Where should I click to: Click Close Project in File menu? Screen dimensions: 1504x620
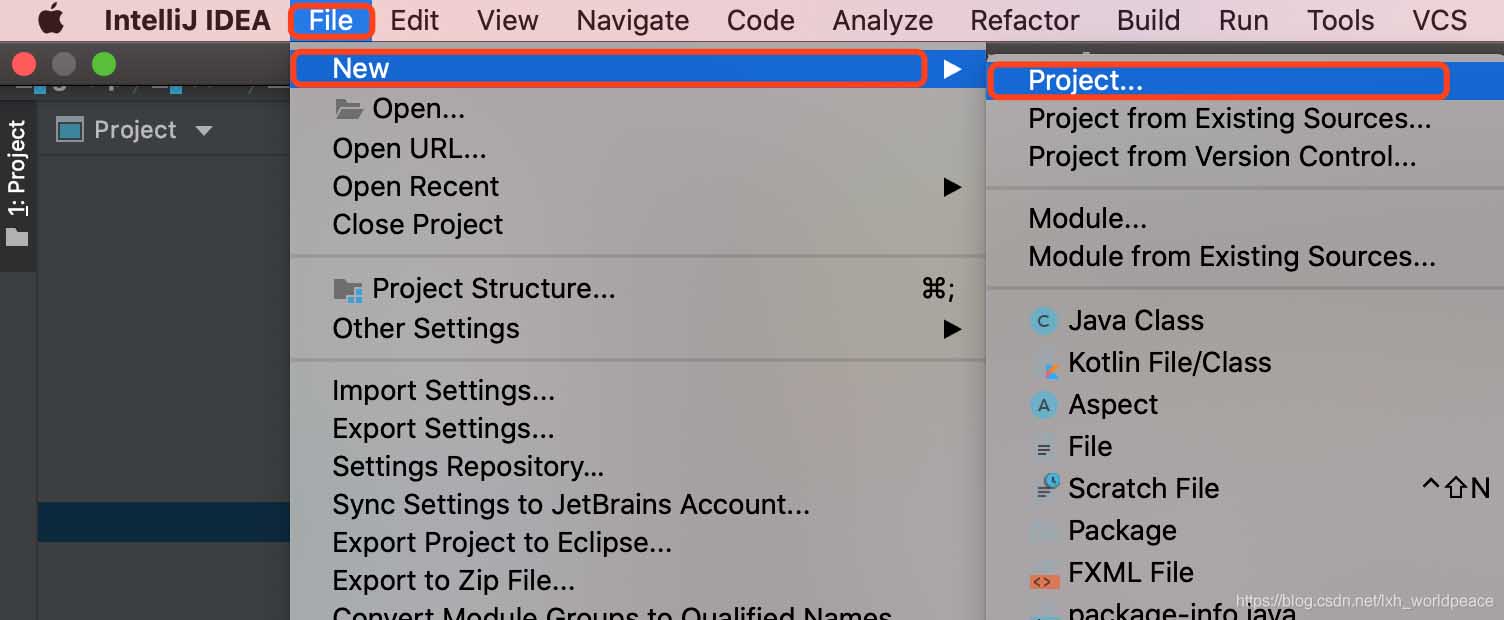(417, 225)
